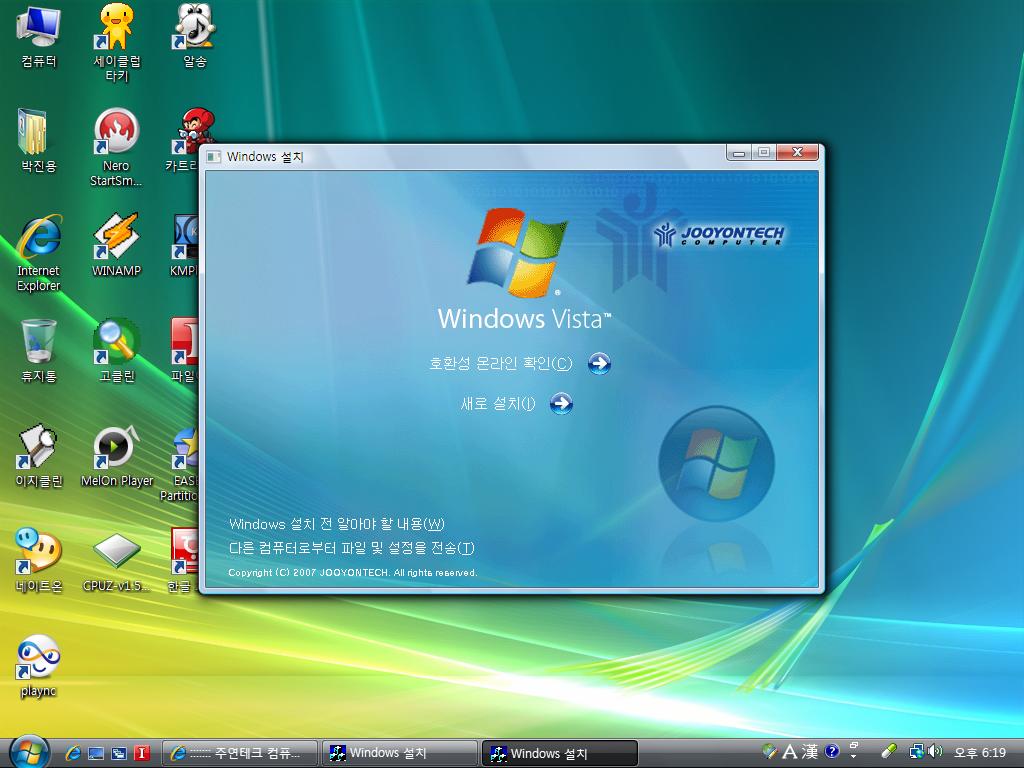Open Windows 설치 전 알아야 할 내용 link
Image resolution: width=1024 pixels, height=768 pixels.
[336, 524]
